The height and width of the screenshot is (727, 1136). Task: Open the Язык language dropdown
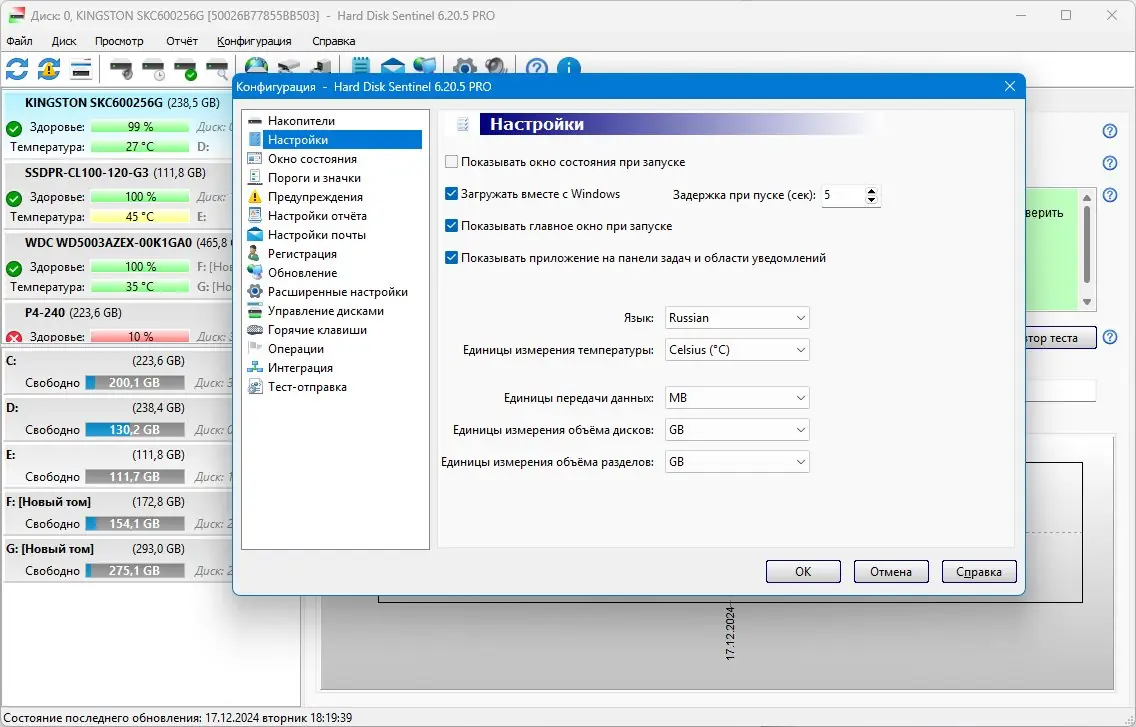pos(737,317)
